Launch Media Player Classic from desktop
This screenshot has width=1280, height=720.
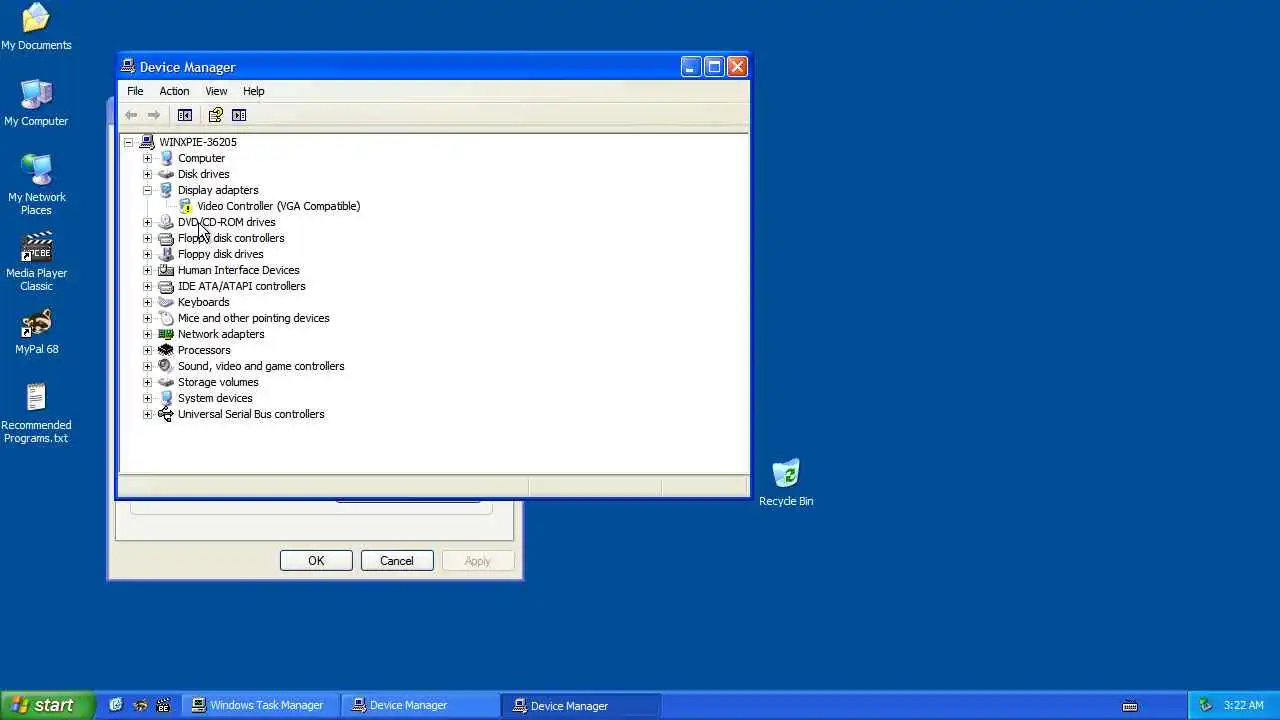tap(36, 246)
